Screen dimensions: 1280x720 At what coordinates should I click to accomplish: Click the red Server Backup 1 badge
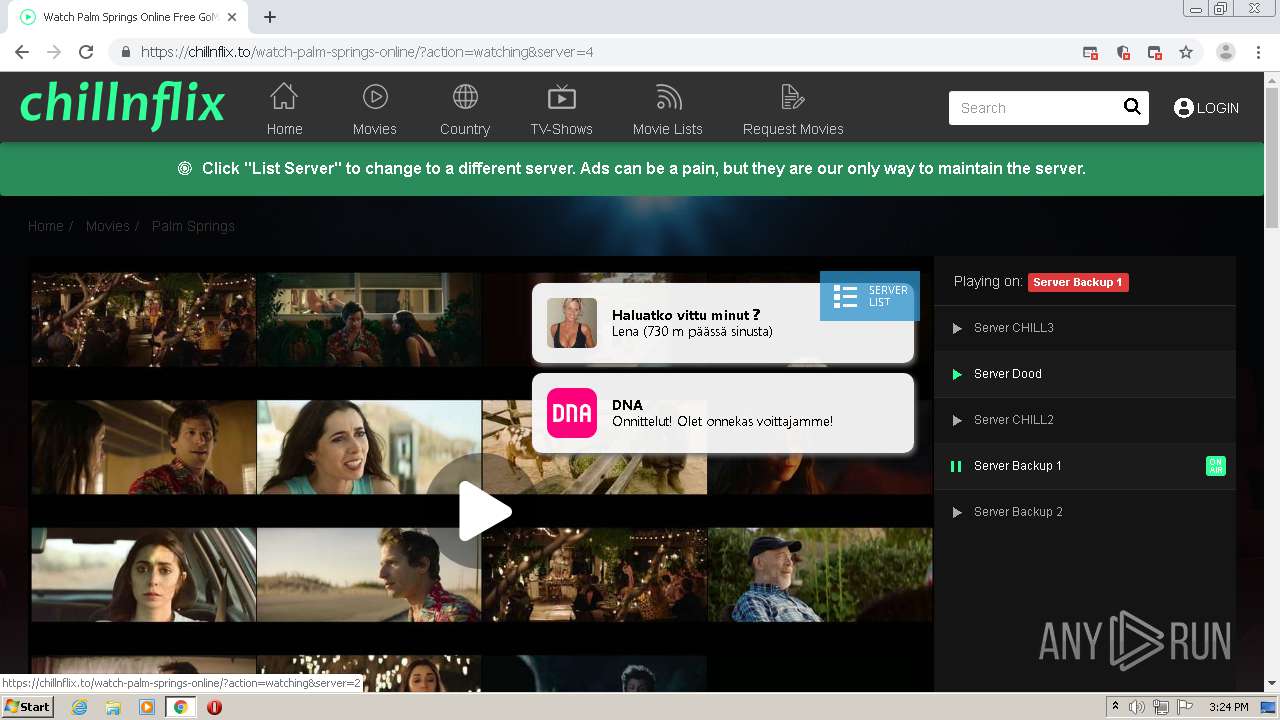coord(1078,282)
